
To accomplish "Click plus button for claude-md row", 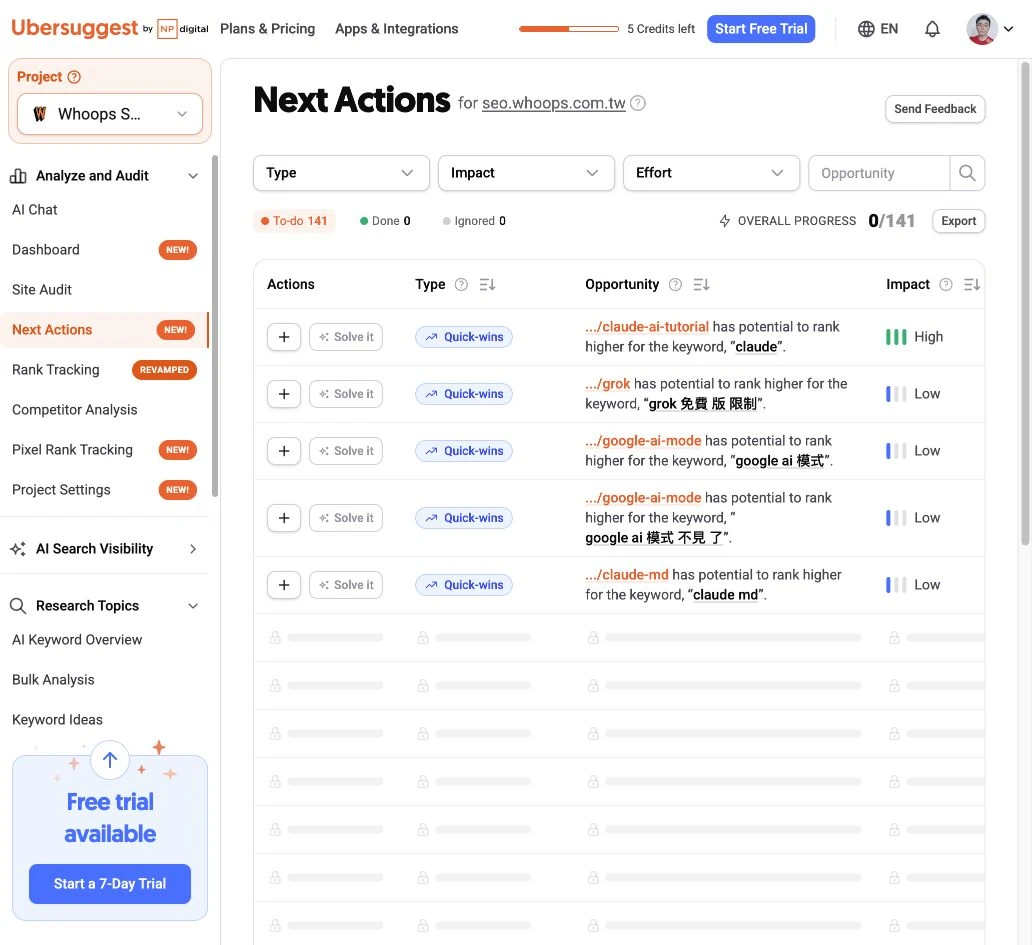I will pyautogui.click(x=284, y=585).
